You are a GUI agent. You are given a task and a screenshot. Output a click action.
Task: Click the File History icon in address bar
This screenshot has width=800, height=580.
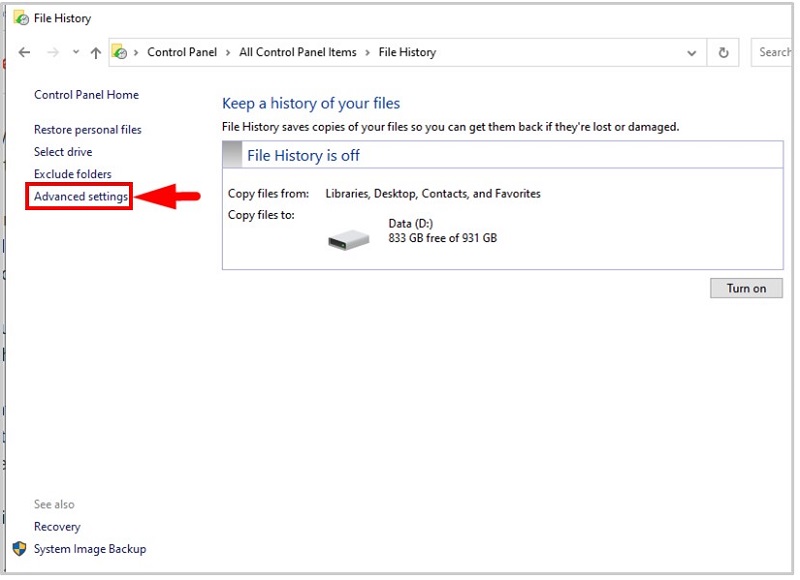click(x=120, y=52)
